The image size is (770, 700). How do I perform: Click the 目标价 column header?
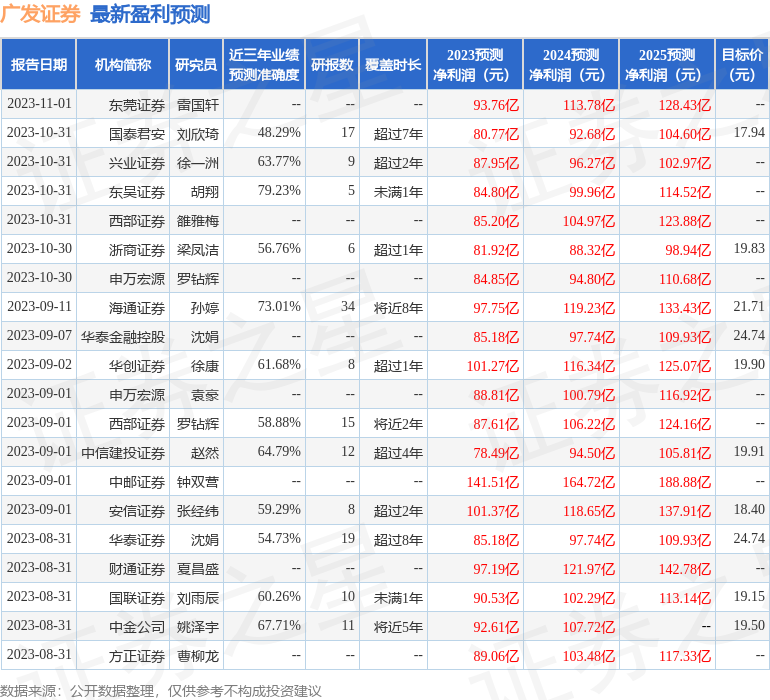[x=742, y=64]
